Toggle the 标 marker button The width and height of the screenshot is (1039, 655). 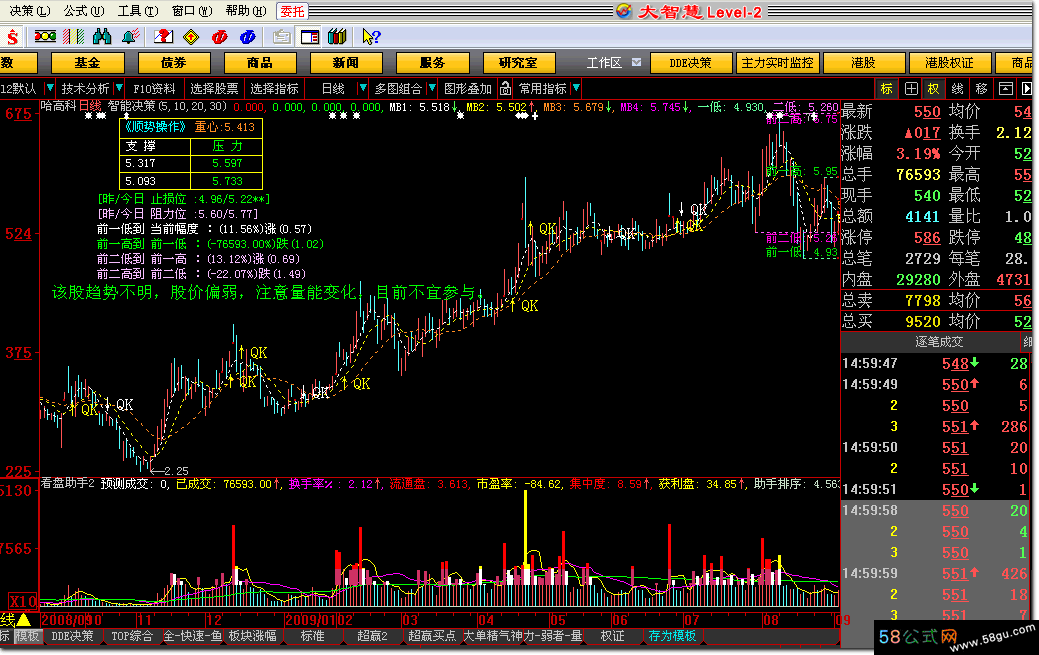pyautogui.click(x=887, y=89)
